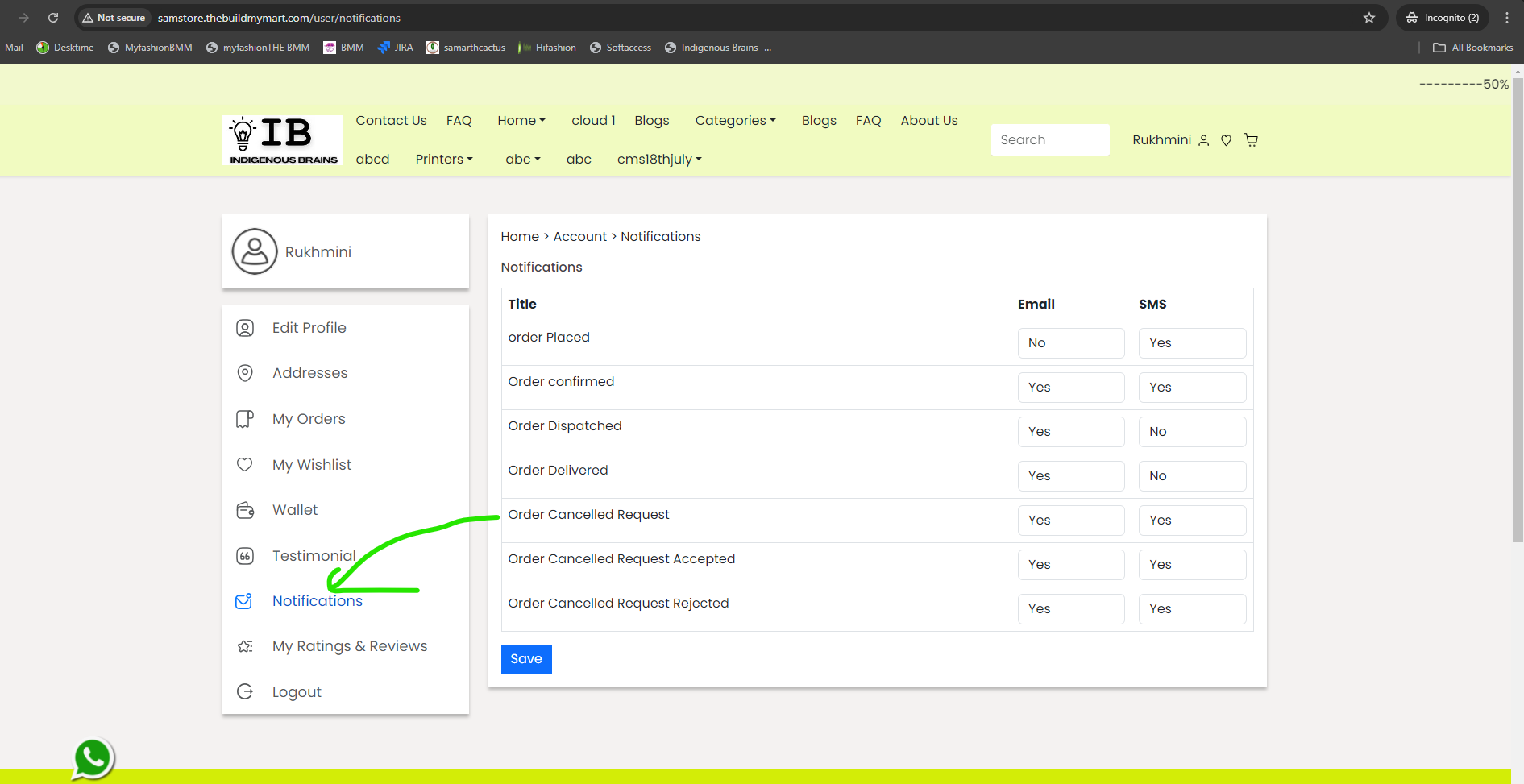Open Email dropdown for Order confirmed
1524x784 pixels.
[x=1071, y=388]
